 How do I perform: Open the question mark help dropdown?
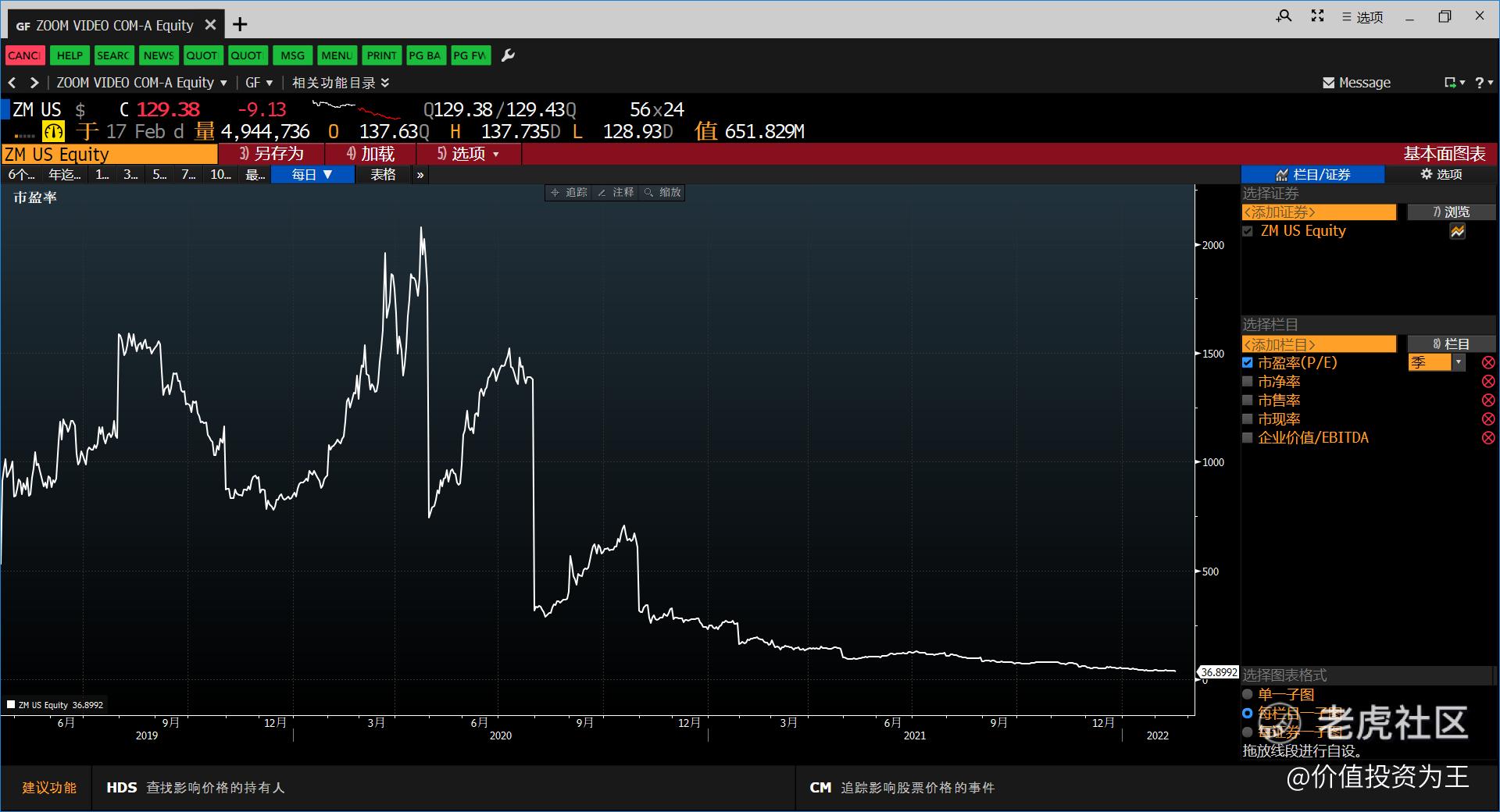click(x=1484, y=83)
